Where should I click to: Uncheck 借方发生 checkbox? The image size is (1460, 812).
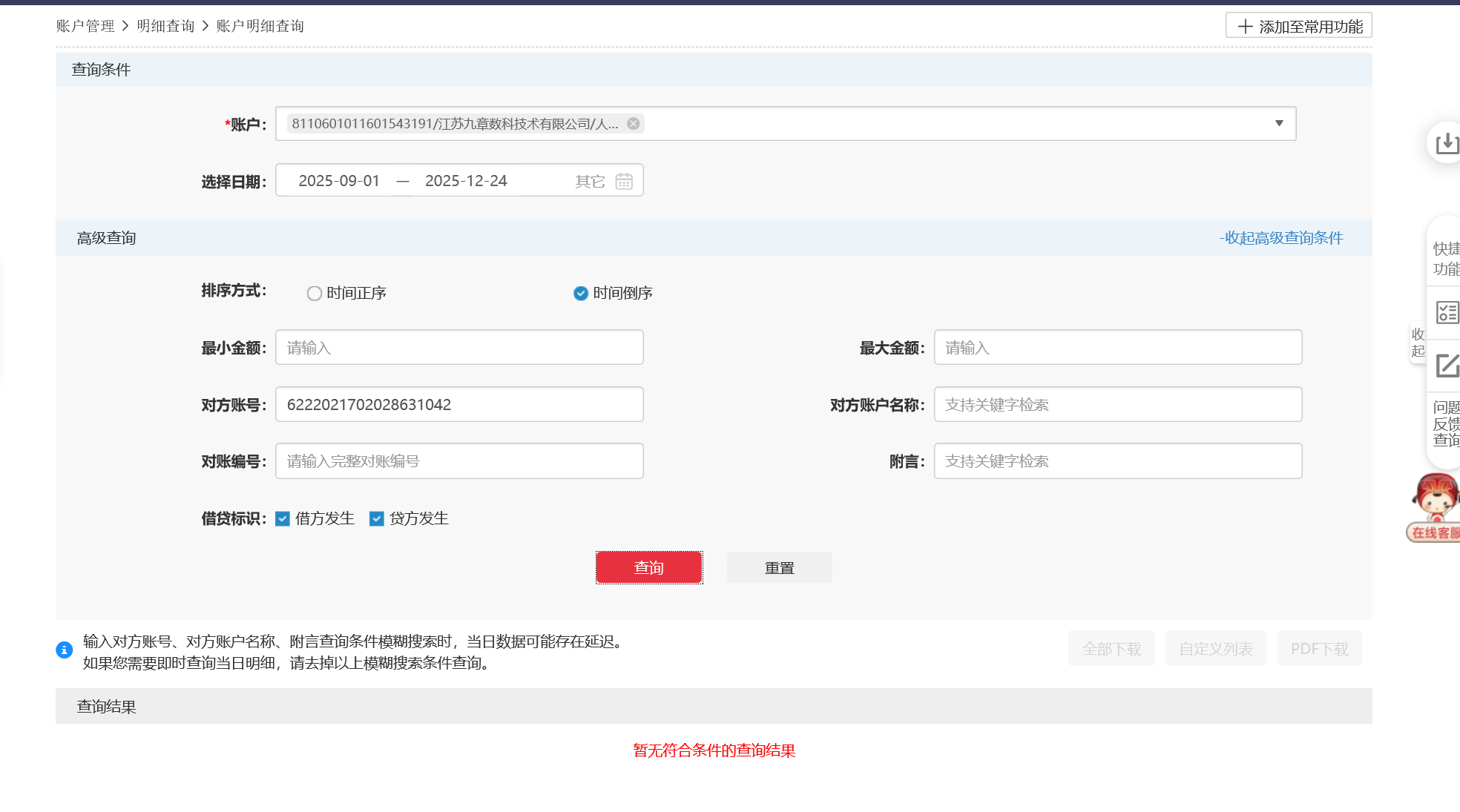(283, 519)
